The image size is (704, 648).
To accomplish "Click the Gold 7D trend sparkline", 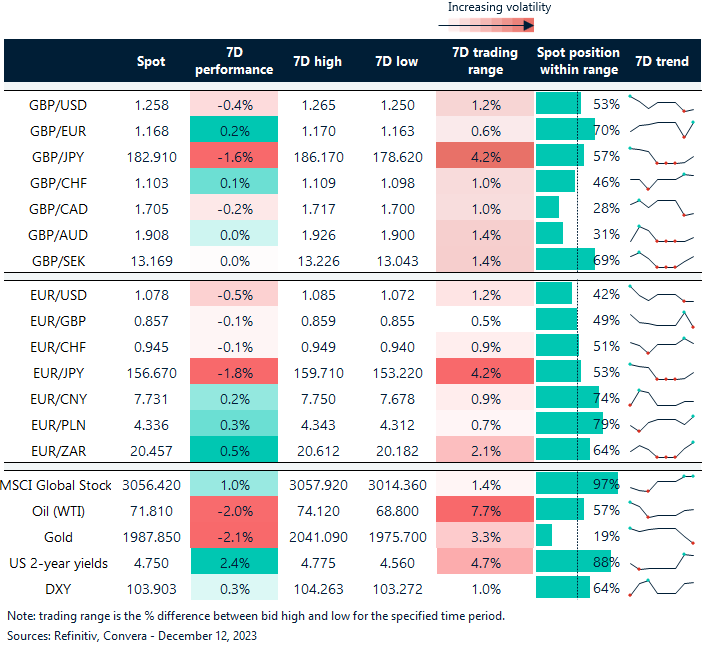I will pos(661,536).
